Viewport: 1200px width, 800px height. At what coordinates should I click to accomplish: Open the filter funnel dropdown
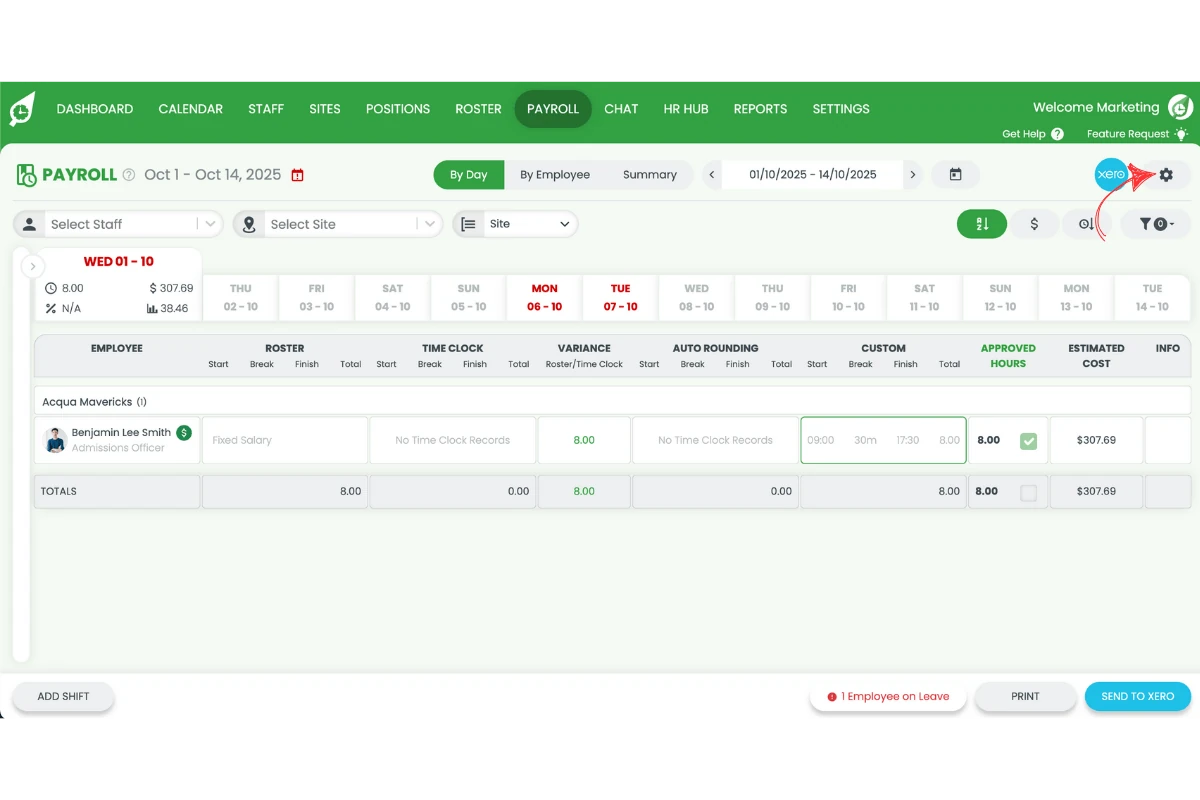1156,224
